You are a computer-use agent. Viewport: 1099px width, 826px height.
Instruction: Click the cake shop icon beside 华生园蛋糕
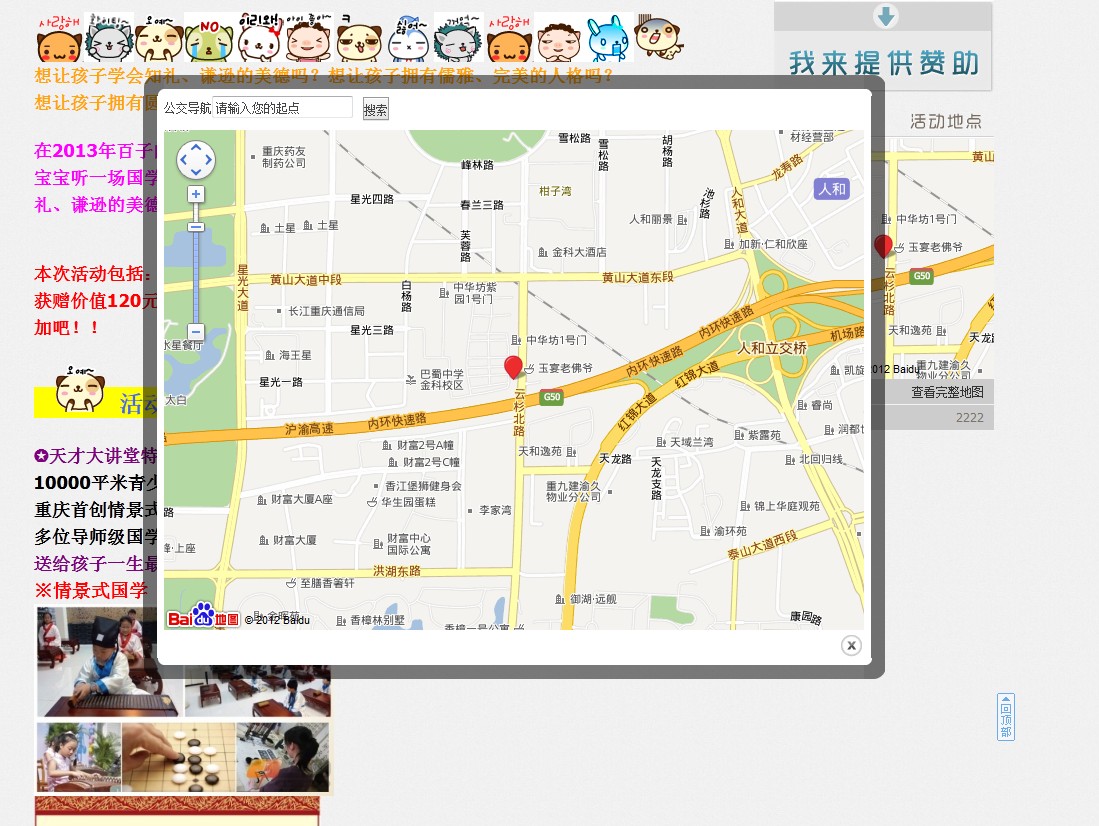372,502
